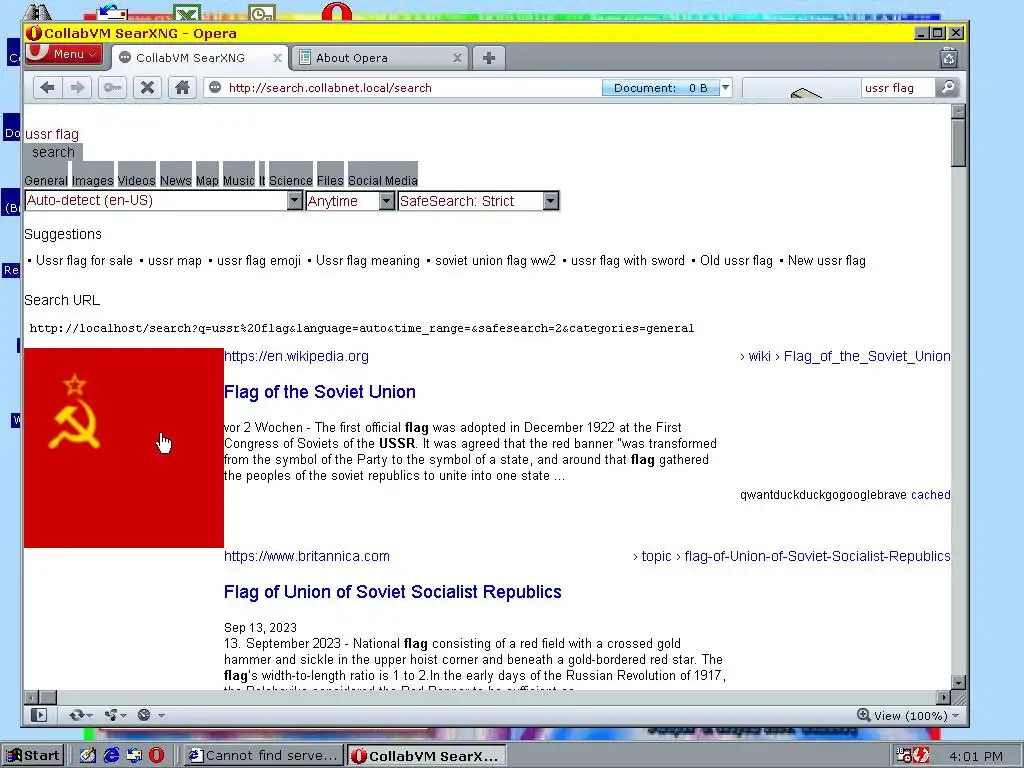Open Opera Link sync status icon
The image size is (1024, 768).
(76, 715)
